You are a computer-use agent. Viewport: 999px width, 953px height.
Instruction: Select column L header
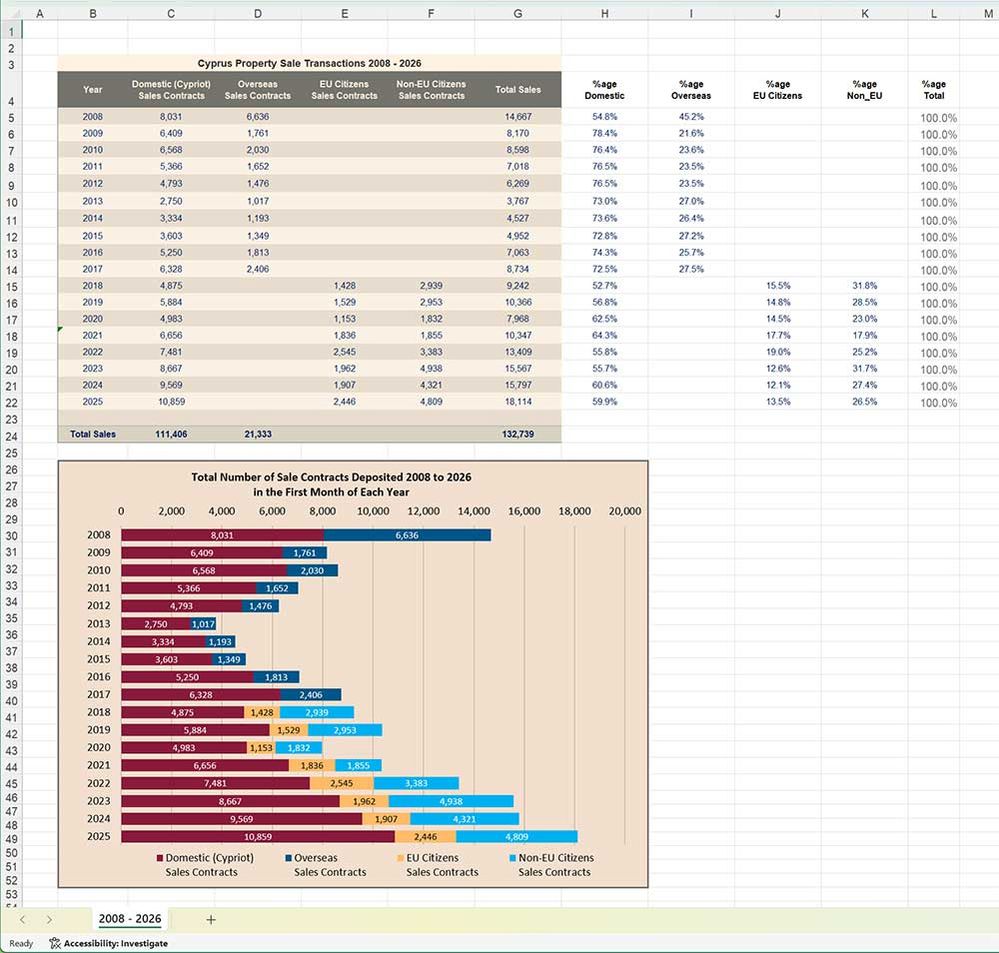(933, 14)
